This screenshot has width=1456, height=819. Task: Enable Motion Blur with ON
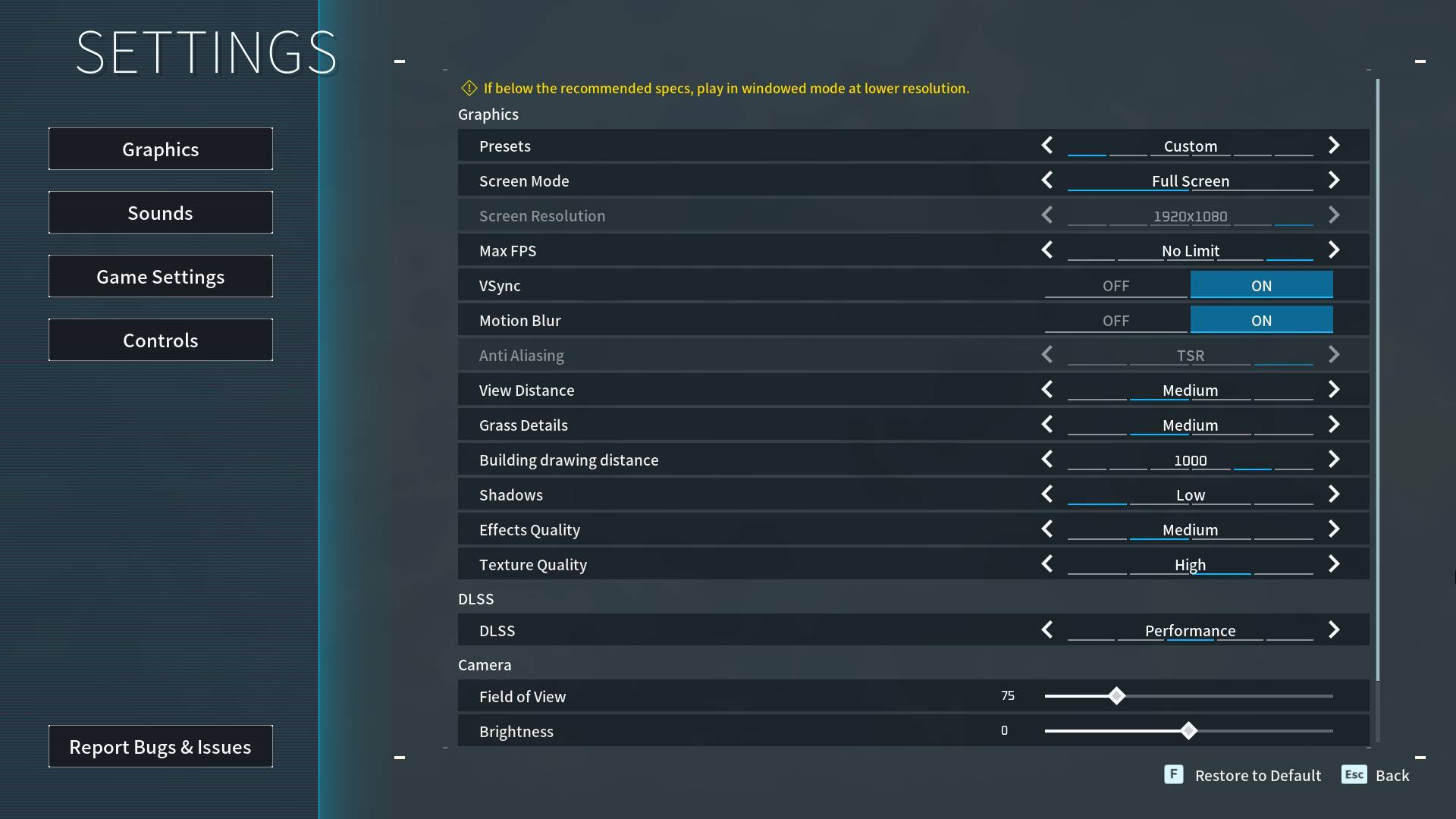[1261, 320]
